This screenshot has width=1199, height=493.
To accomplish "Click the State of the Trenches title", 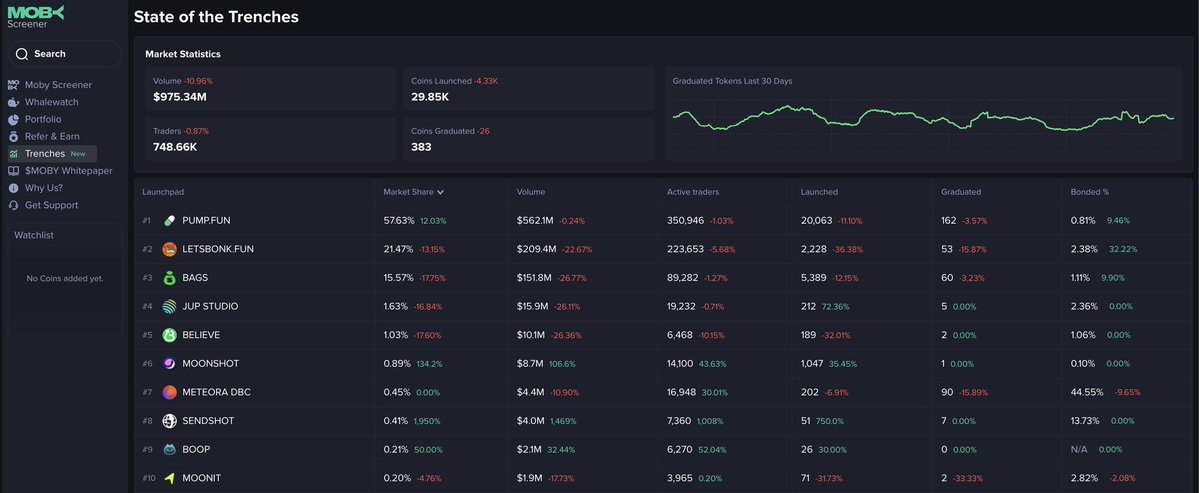I will pyautogui.click(x=216, y=17).
